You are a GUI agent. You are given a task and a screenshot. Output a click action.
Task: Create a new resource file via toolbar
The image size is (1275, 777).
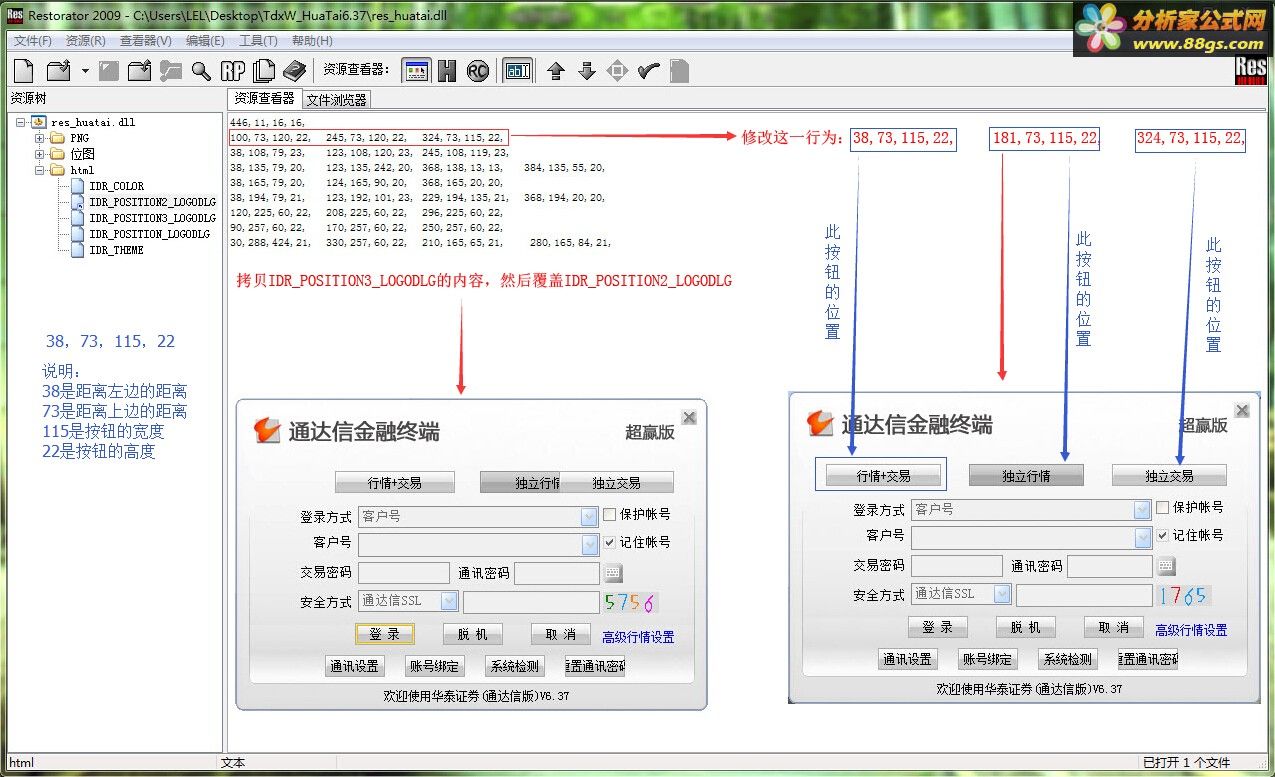click(24, 71)
